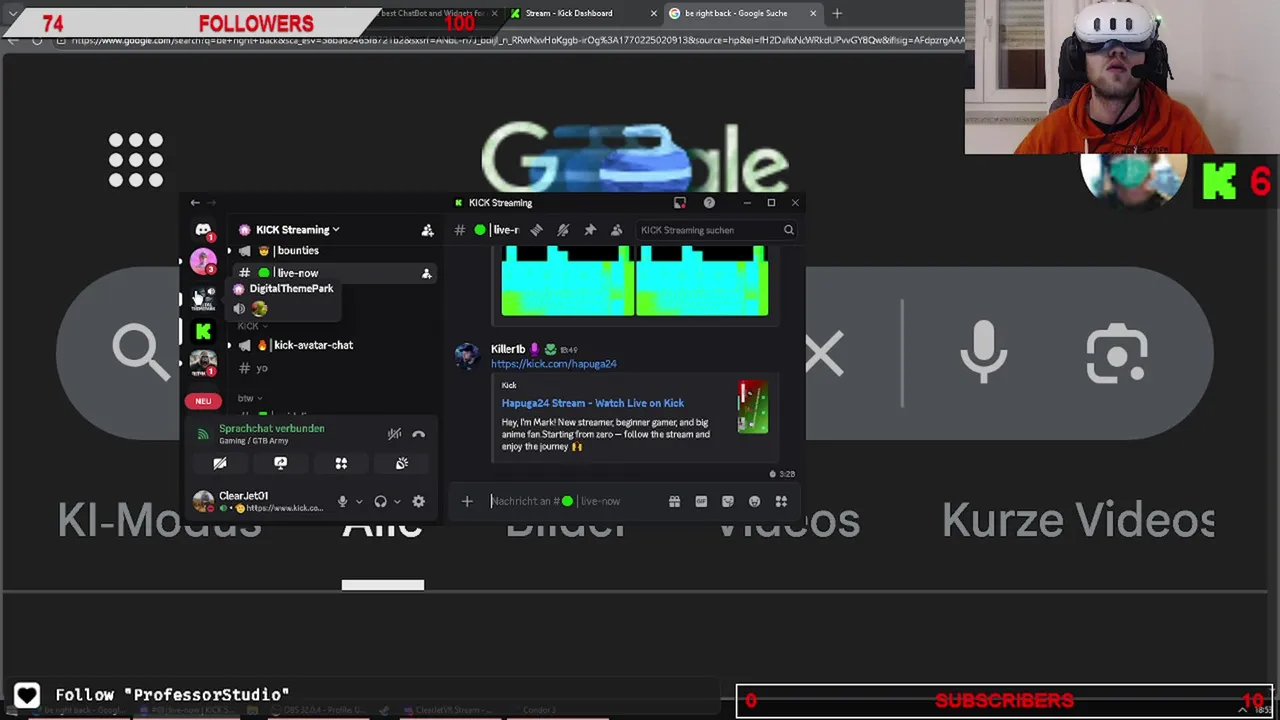The height and width of the screenshot is (720, 1280).
Task: Open the sticker picker
Action: pos(728,501)
